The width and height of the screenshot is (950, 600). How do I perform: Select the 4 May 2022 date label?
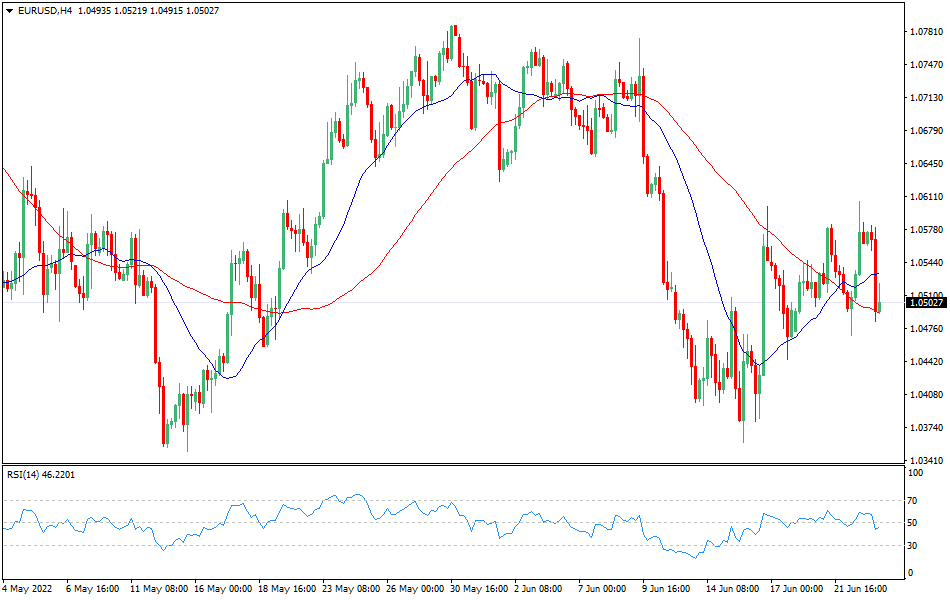pos(28,588)
